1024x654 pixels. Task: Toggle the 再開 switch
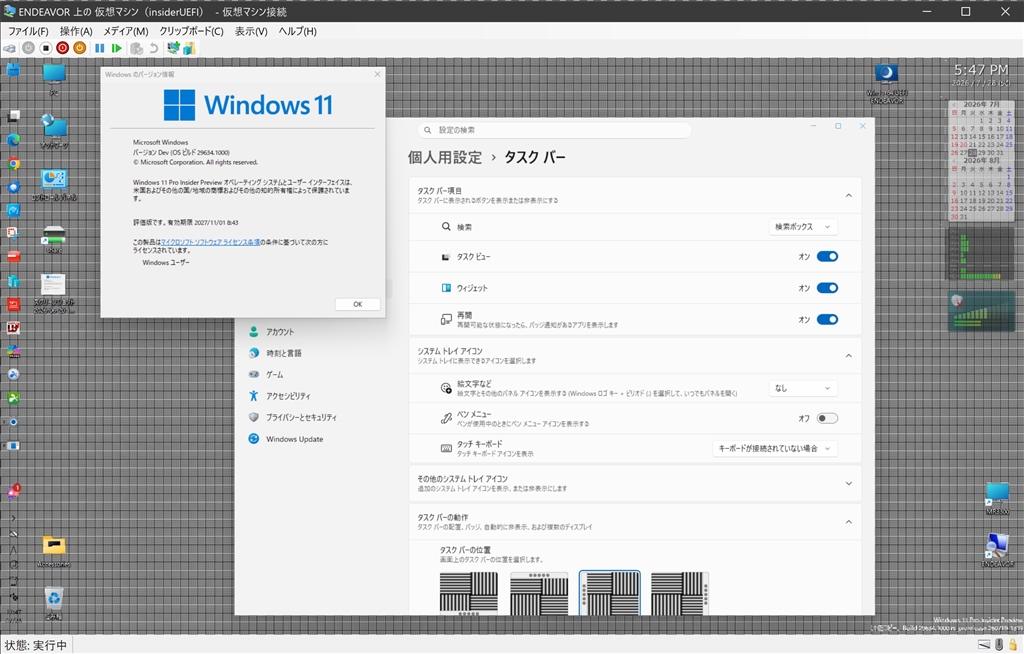(x=827, y=319)
